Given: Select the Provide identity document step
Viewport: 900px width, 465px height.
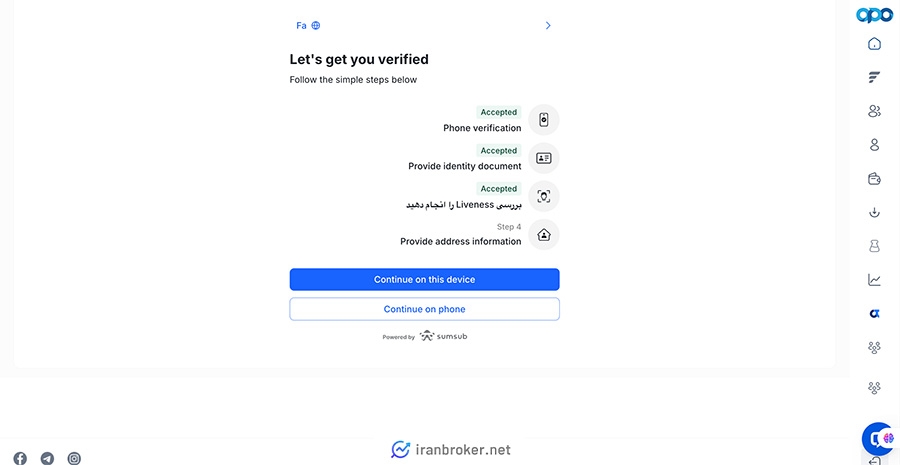Looking at the screenshot, I should (x=483, y=158).
